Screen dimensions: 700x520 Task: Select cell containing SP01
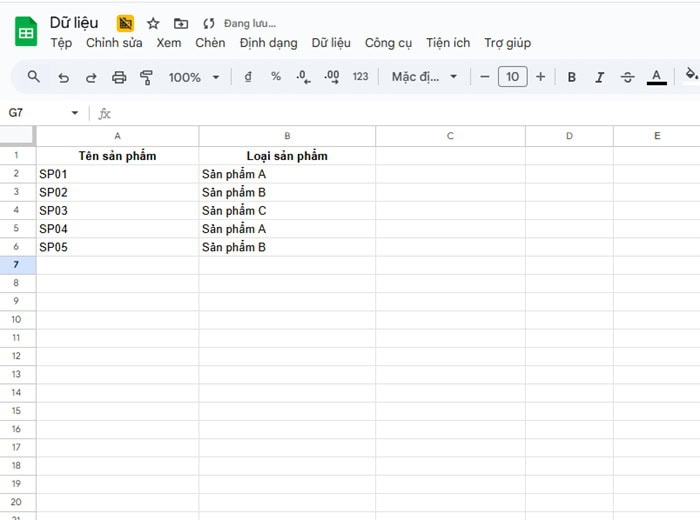(117, 174)
